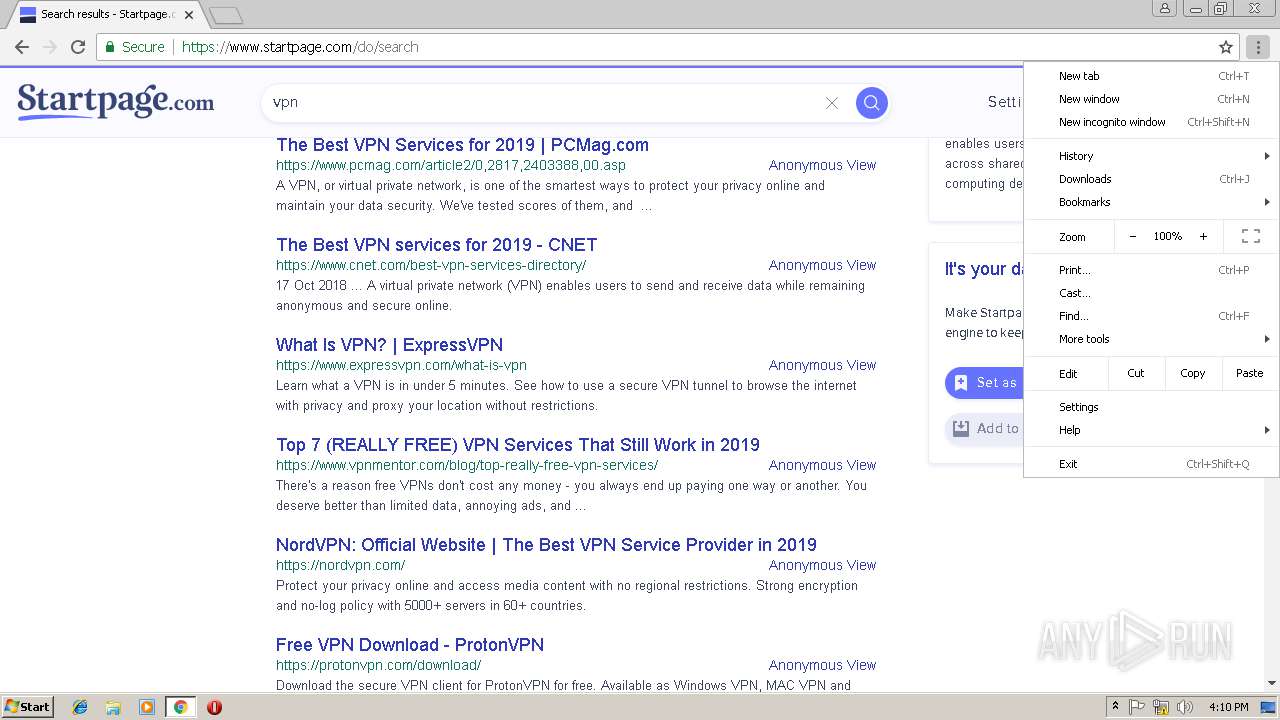The width and height of the screenshot is (1280, 720).
Task: Click Anonymous View for the ExpressVPN result
Action: pyautogui.click(x=822, y=365)
